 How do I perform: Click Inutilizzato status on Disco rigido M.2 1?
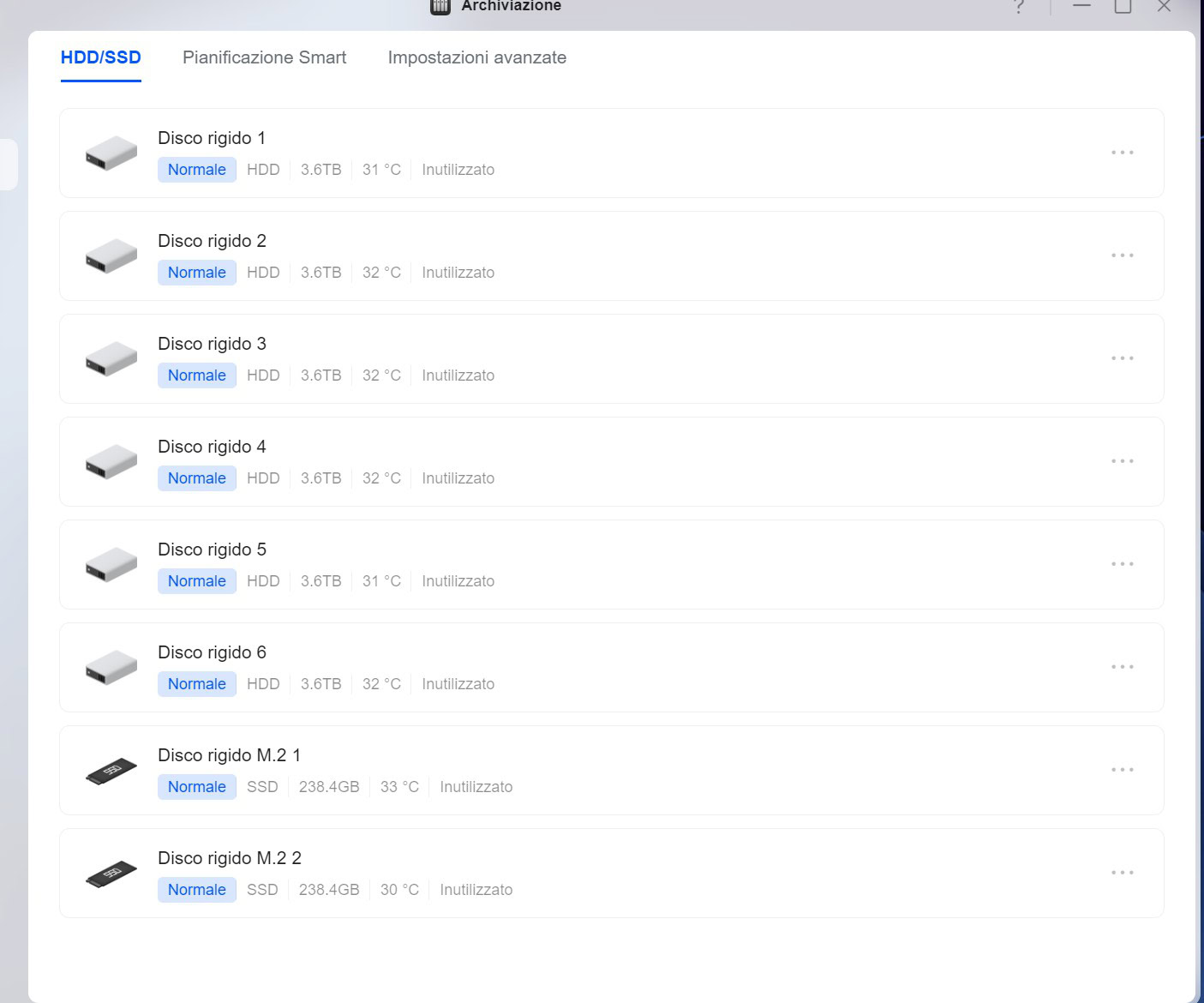(476, 787)
